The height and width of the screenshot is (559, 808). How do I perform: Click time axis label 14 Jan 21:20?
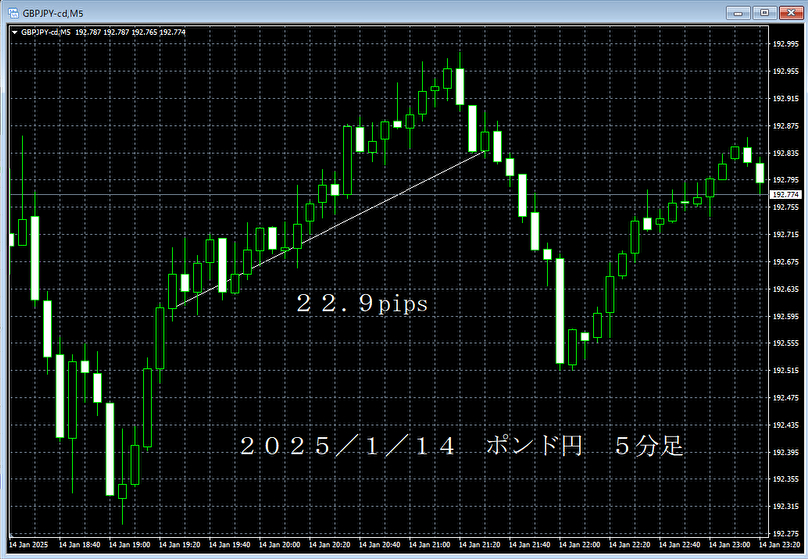click(479, 545)
